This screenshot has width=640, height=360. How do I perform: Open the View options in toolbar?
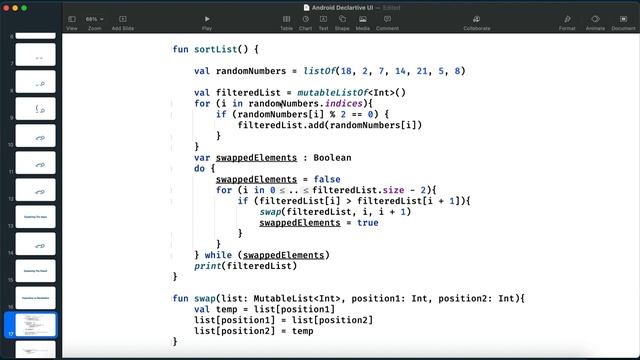tap(72, 23)
